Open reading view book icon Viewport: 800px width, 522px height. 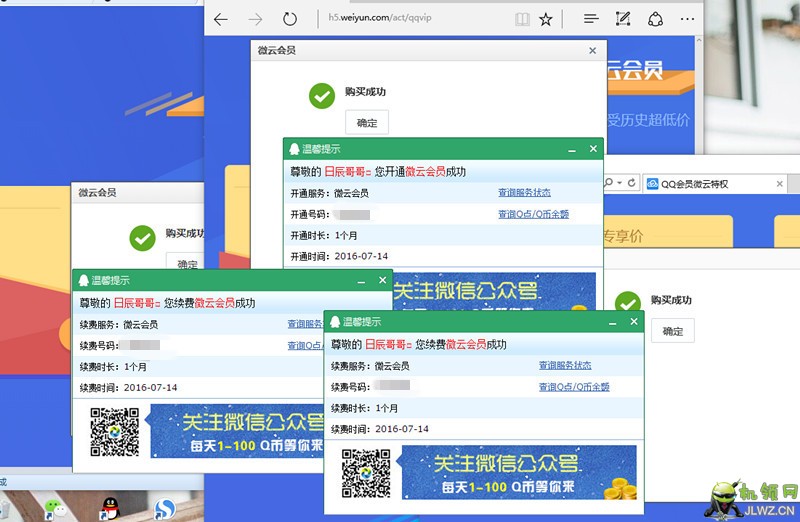tap(522, 19)
